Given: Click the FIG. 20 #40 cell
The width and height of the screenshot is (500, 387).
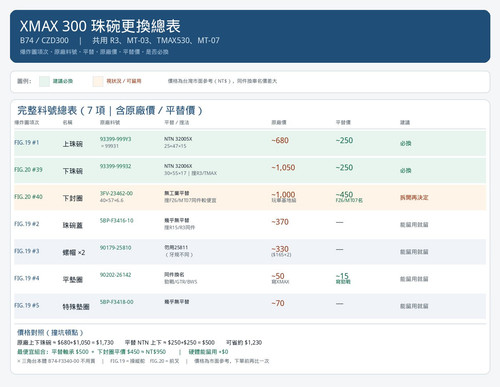Looking at the screenshot, I should click(28, 197).
